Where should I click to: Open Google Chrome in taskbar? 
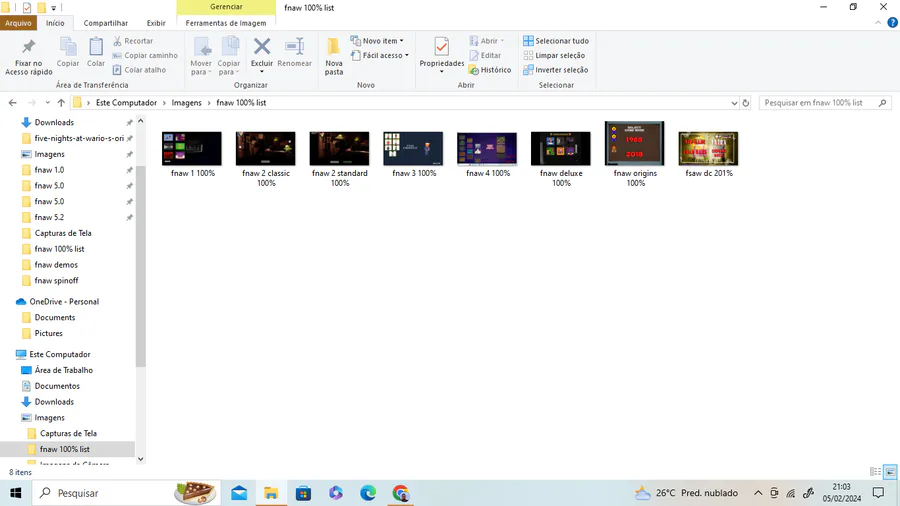(x=401, y=493)
